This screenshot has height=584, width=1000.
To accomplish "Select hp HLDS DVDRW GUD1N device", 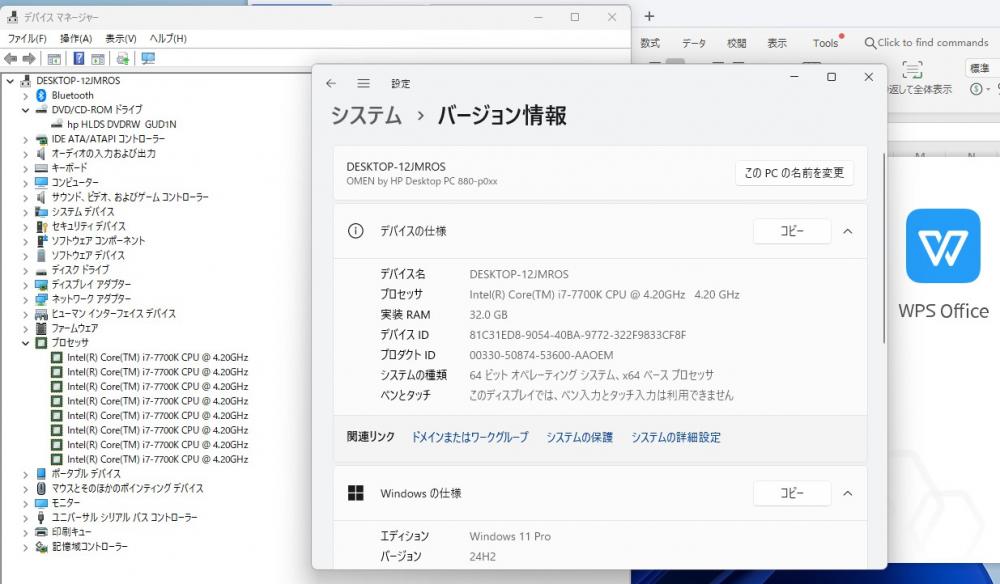I will tap(121, 124).
